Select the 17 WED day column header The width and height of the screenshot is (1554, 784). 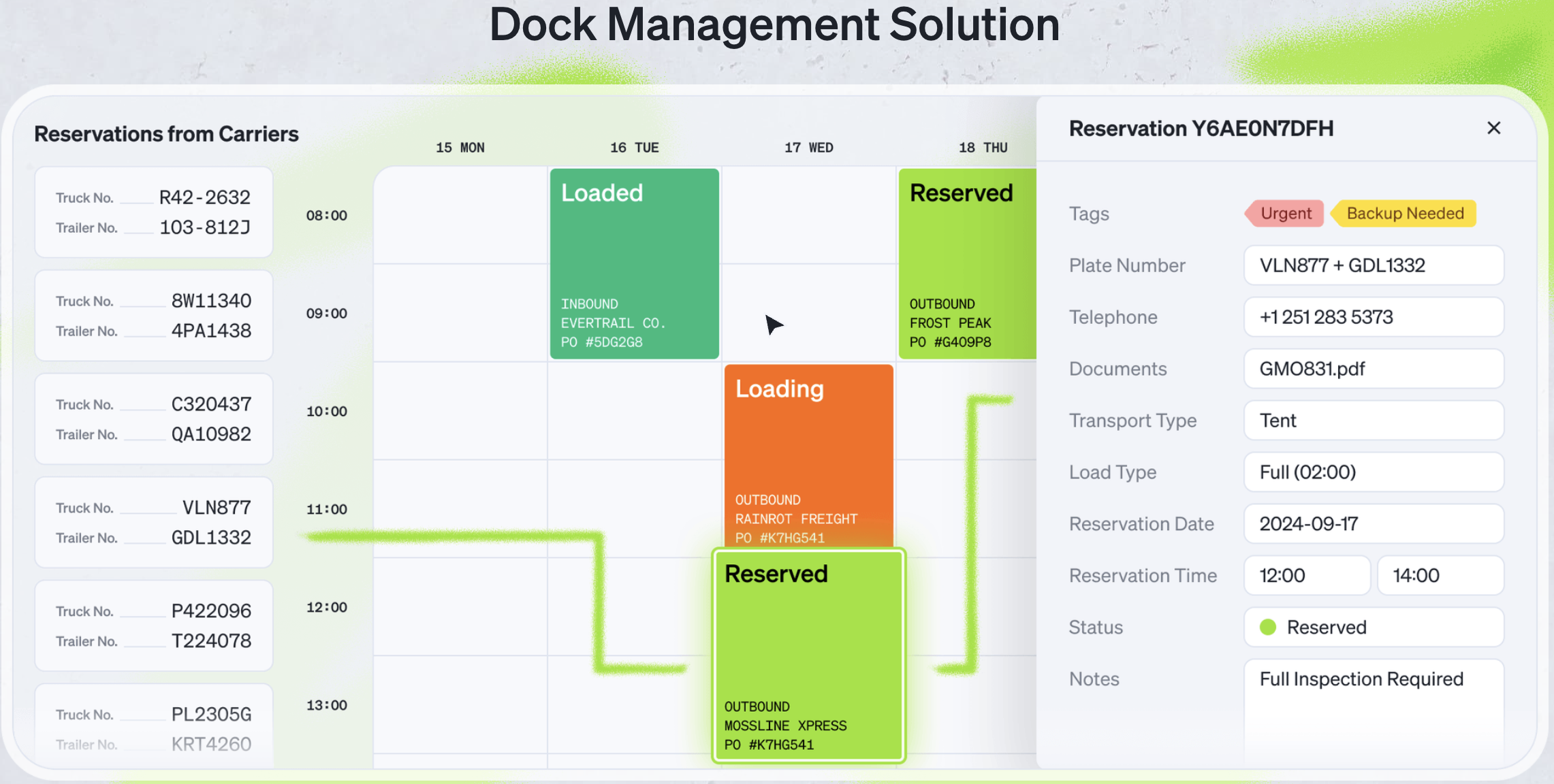pos(808,148)
